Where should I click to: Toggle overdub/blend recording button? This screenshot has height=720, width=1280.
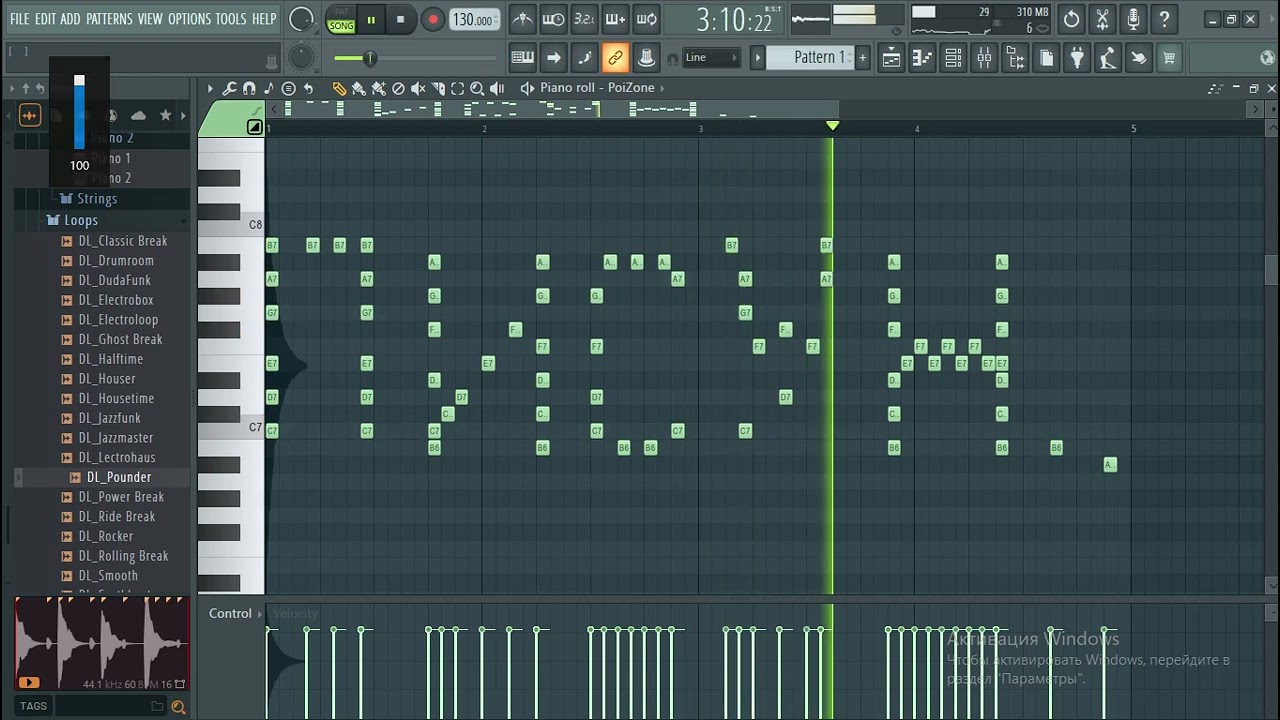(x=615, y=19)
